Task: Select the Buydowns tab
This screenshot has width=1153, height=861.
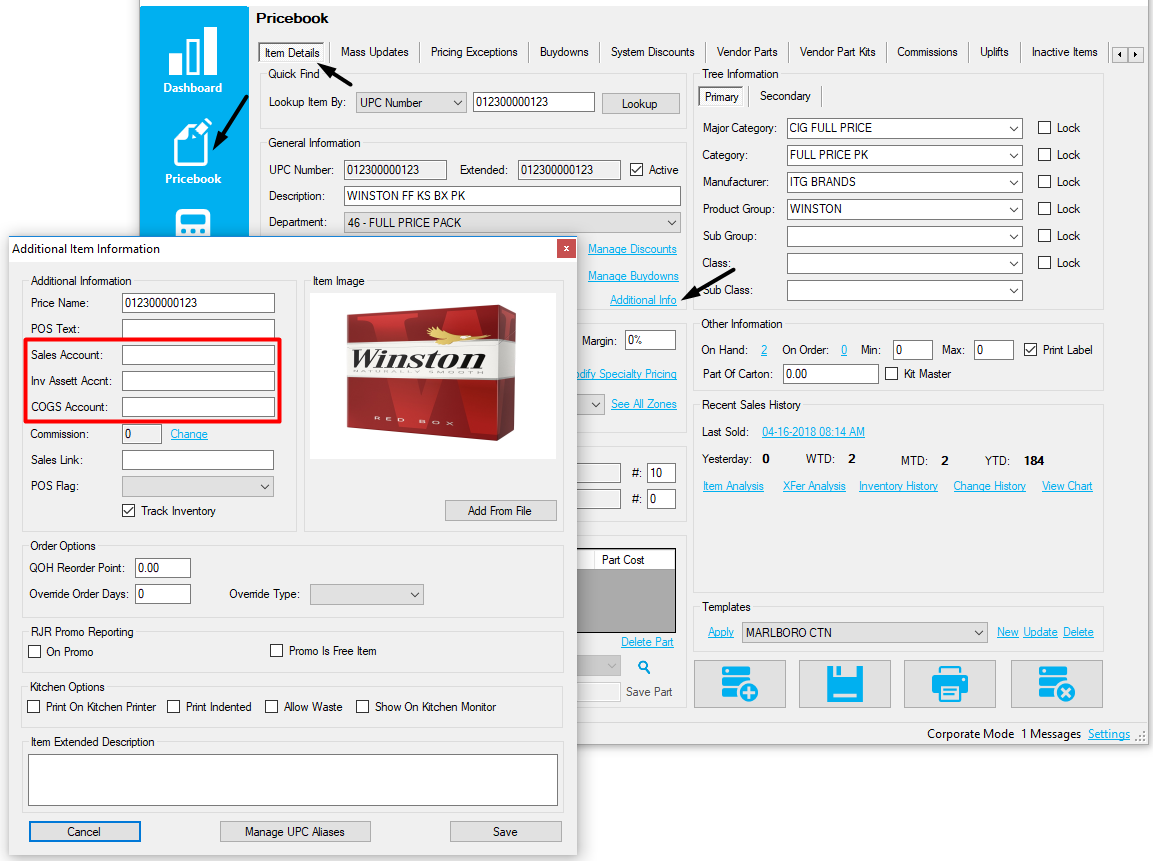Action: pyautogui.click(x=564, y=52)
